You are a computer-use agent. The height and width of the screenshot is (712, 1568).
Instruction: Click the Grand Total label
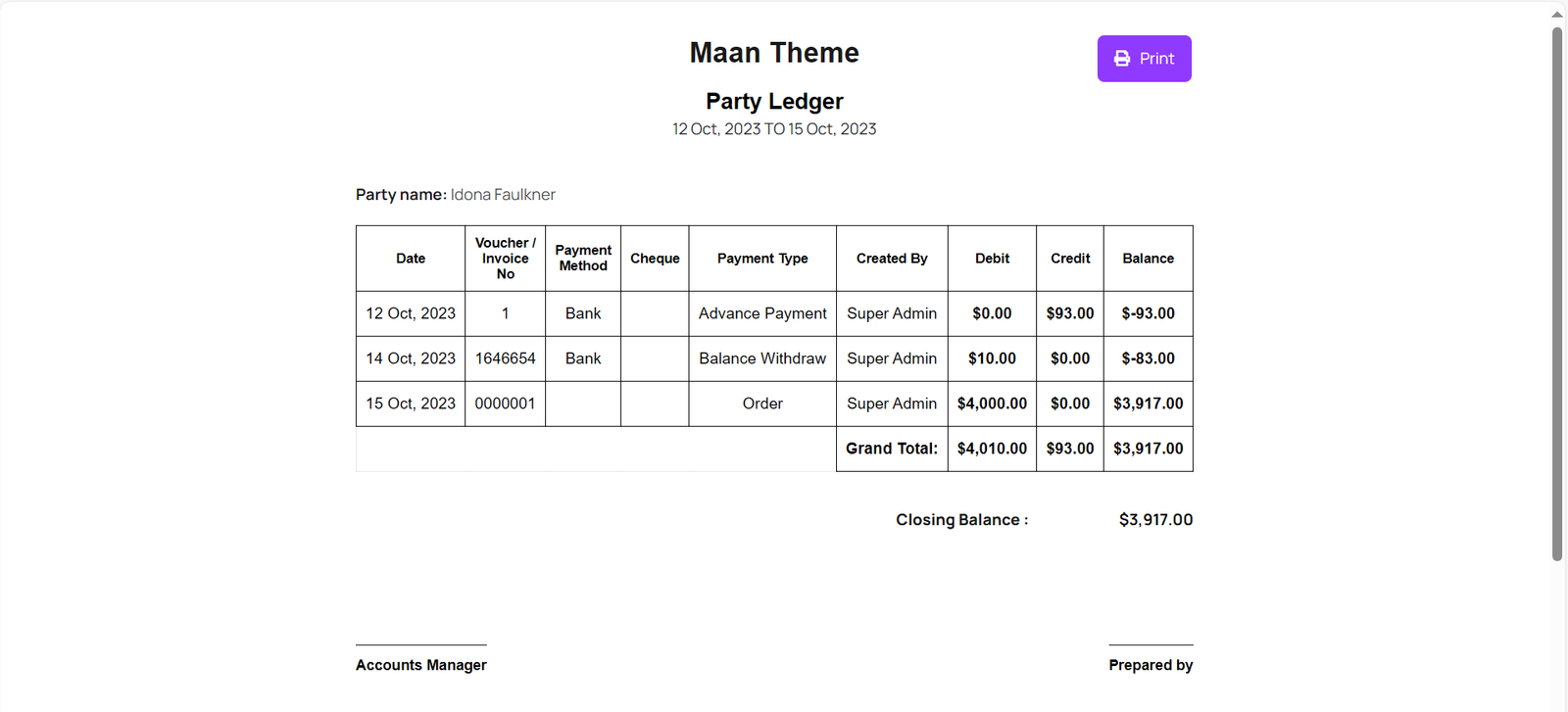pyautogui.click(x=892, y=449)
